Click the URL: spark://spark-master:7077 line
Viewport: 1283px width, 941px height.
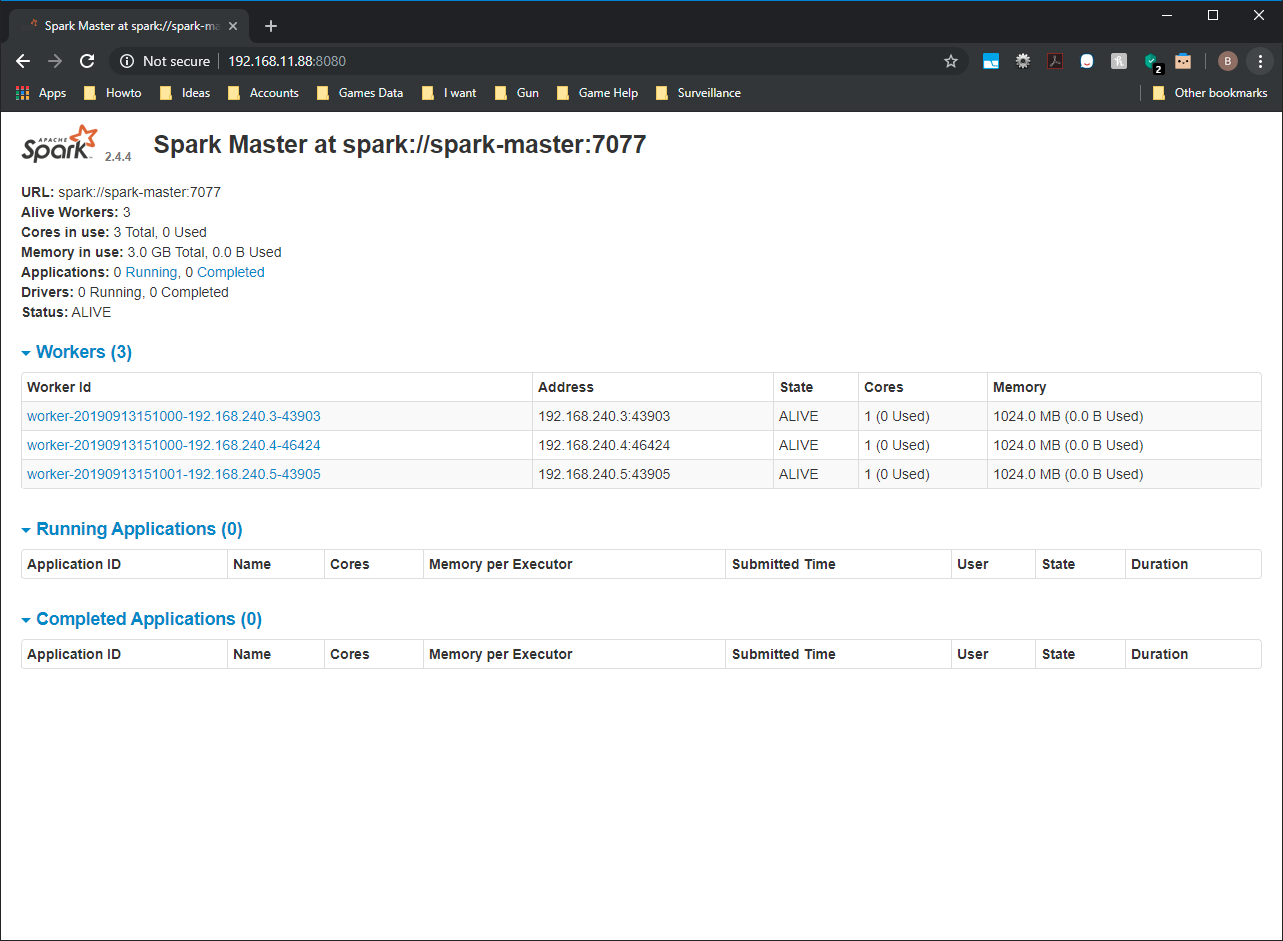[121, 192]
